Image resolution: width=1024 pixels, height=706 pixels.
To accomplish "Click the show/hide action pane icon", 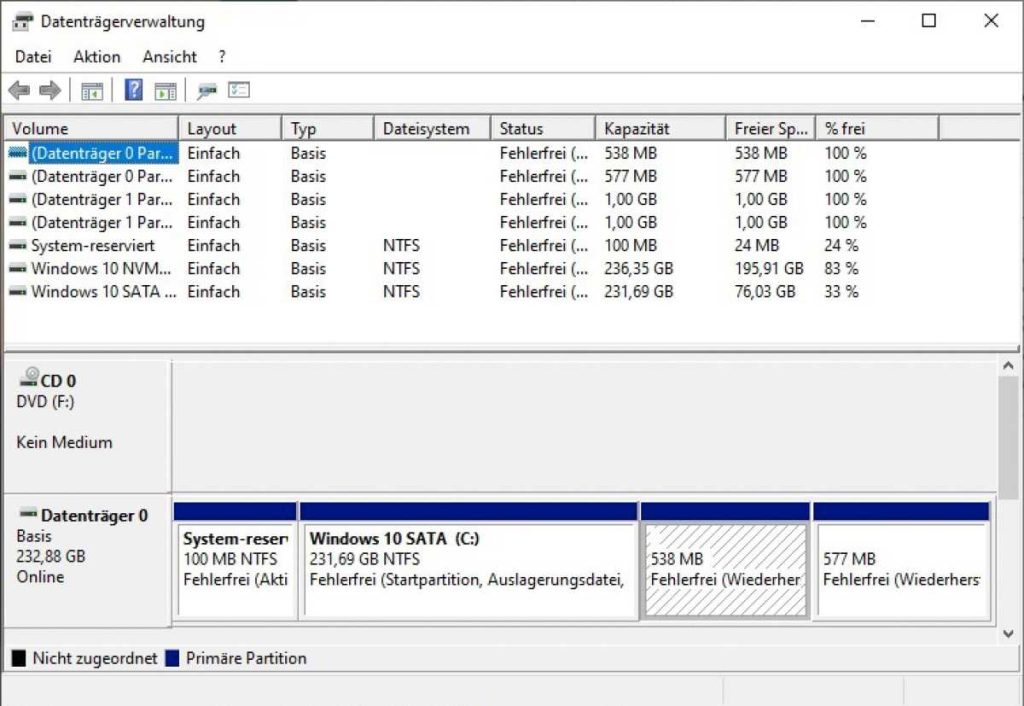I will point(165,91).
